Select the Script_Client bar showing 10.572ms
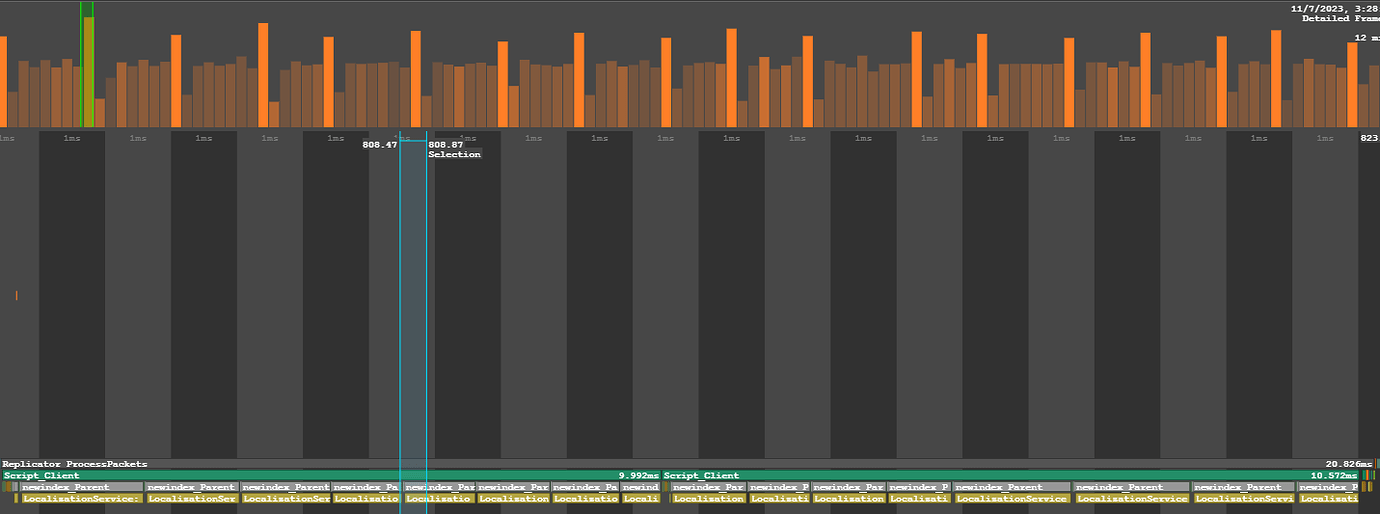 tap(1010, 476)
